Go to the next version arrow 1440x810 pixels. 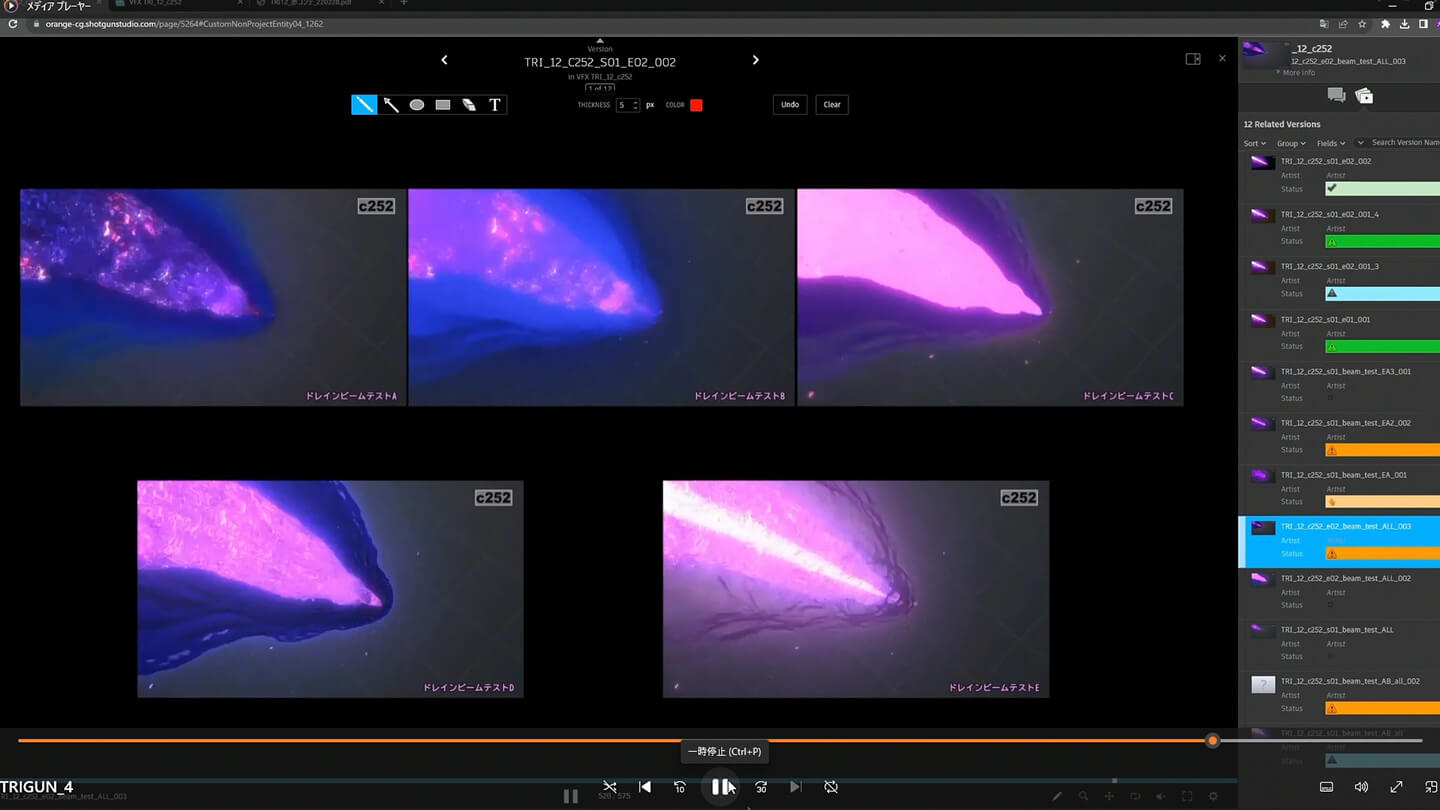(x=755, y=60)
